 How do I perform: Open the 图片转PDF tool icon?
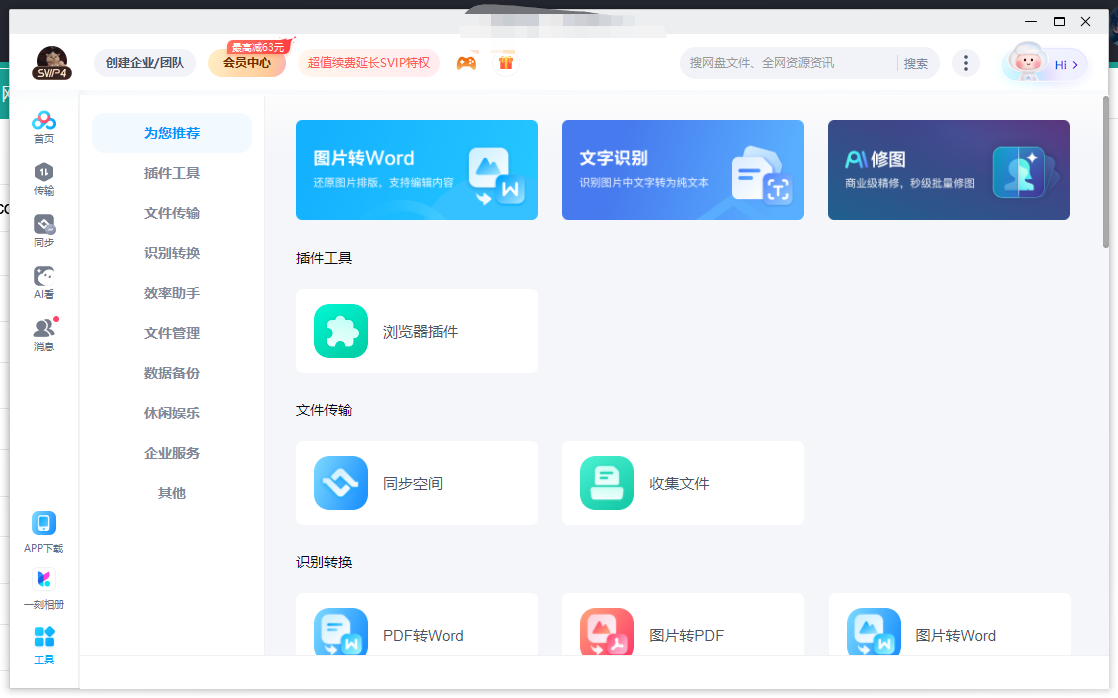607,632
